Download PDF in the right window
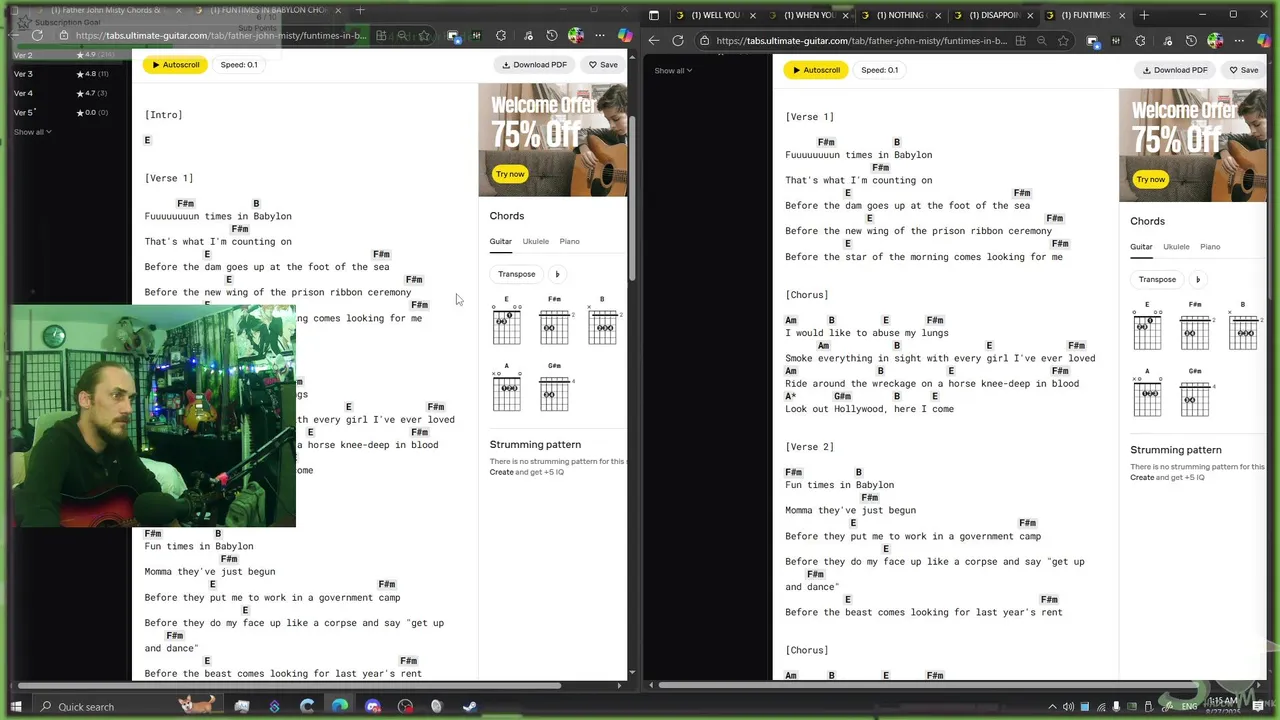 pyautogui.click(x=1175, y=70)
